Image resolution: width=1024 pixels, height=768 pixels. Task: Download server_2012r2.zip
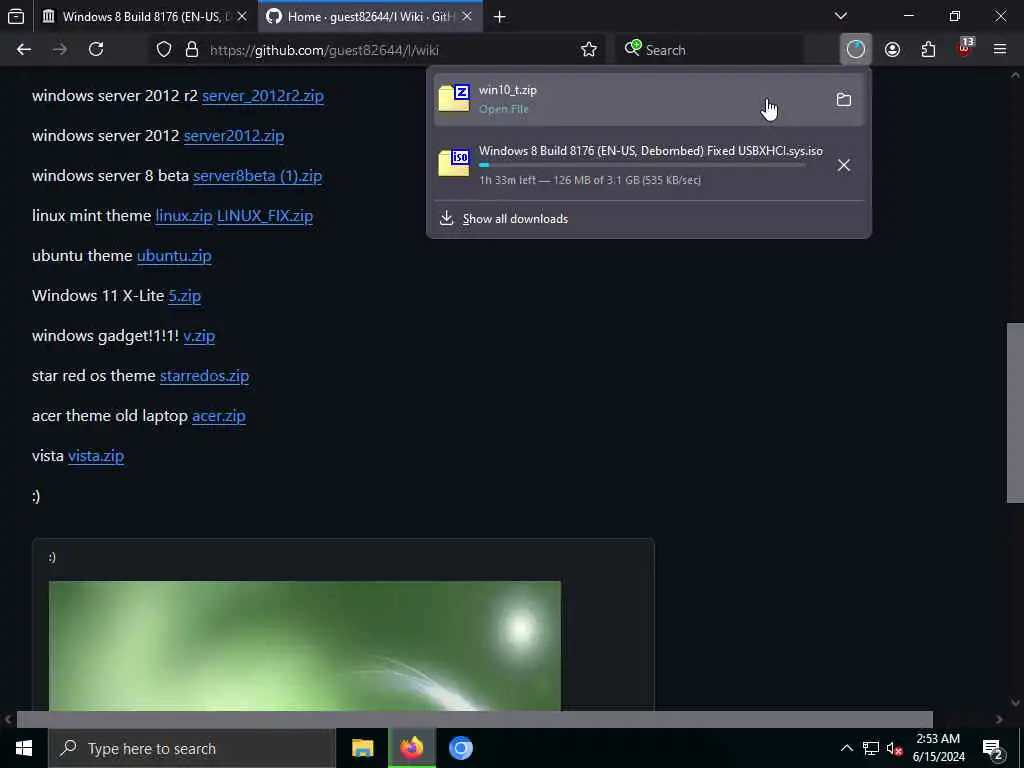pos(263,95)
